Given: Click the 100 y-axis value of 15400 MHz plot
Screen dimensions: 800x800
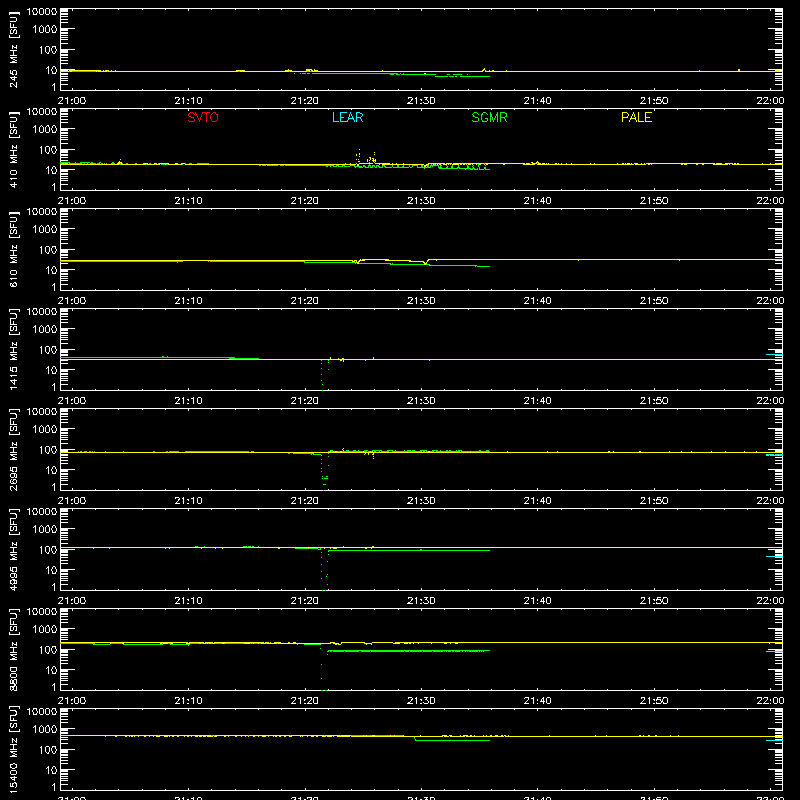Looking at the screenshot, I should coord(48,750).
